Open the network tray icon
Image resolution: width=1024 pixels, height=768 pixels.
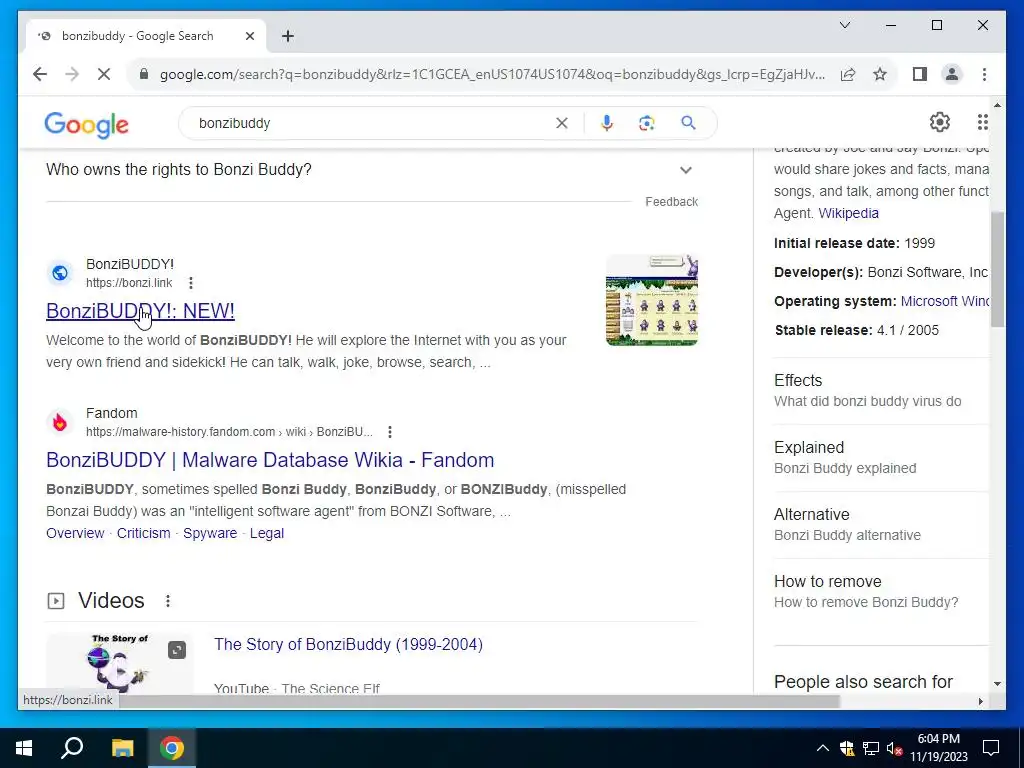[x=871, y=748]
